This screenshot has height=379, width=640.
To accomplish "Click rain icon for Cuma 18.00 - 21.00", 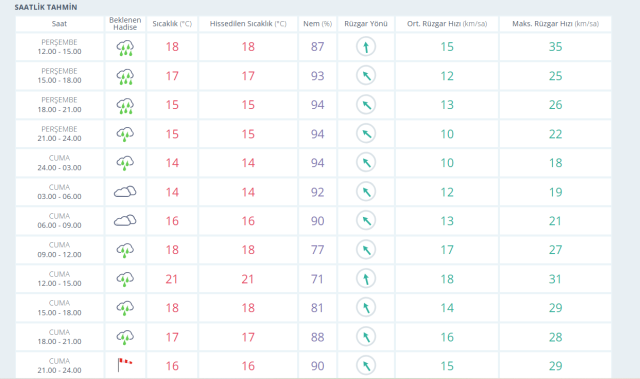I will [125, 337].
